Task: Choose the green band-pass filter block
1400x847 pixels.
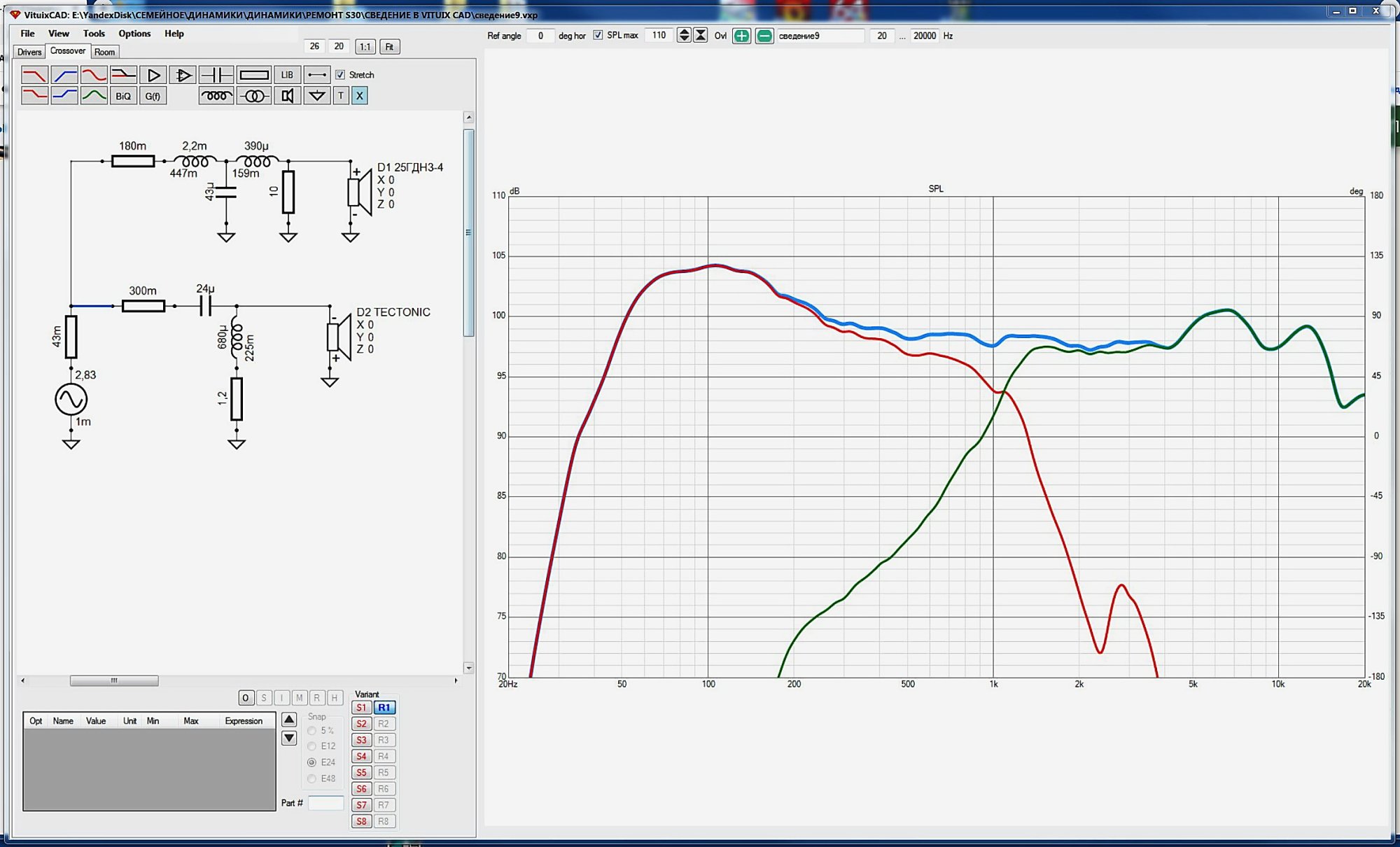Action: (x=94, y=96)
